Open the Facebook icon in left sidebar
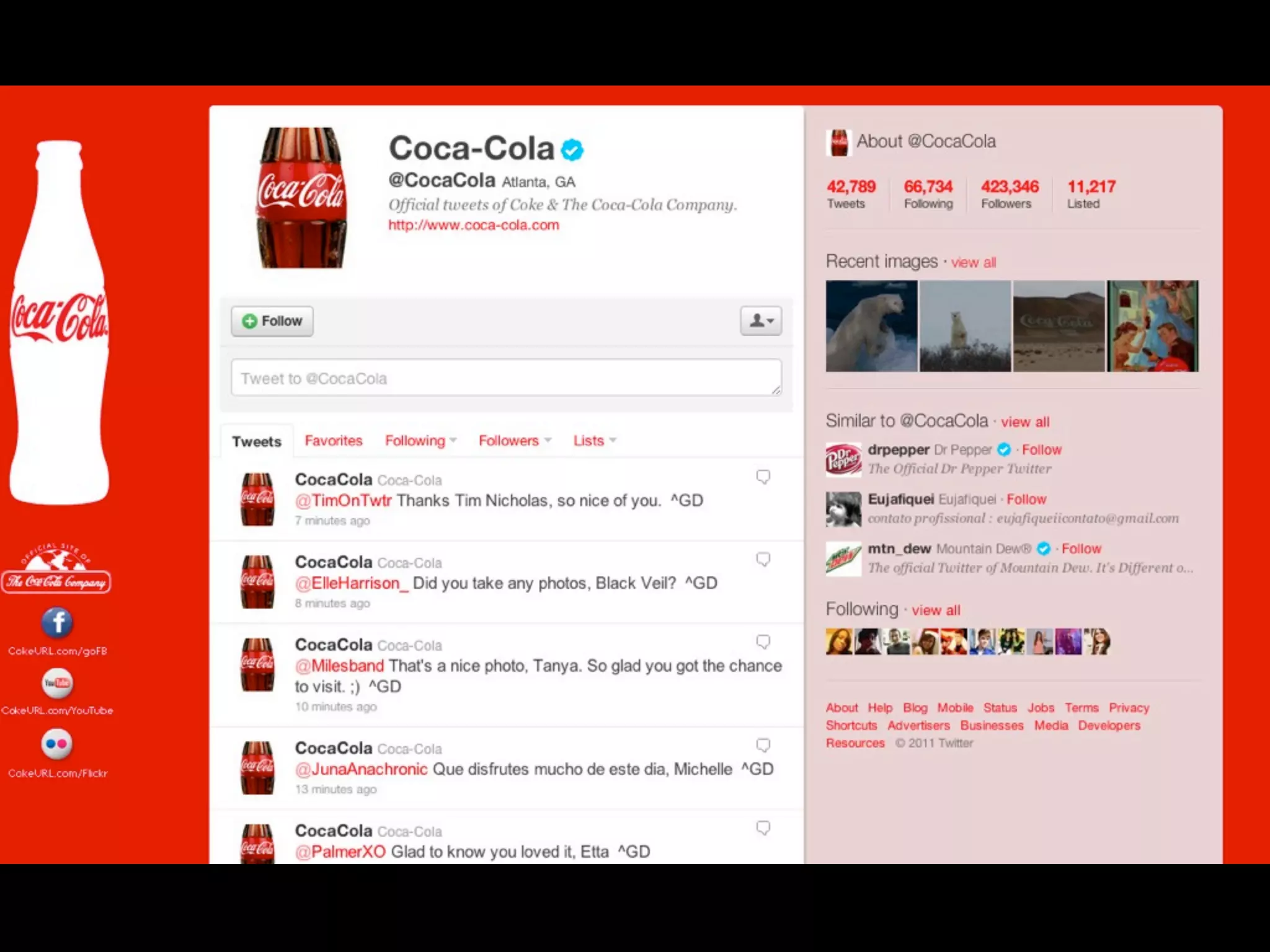This screenshot has width=1270, height=952. point(57,623)
